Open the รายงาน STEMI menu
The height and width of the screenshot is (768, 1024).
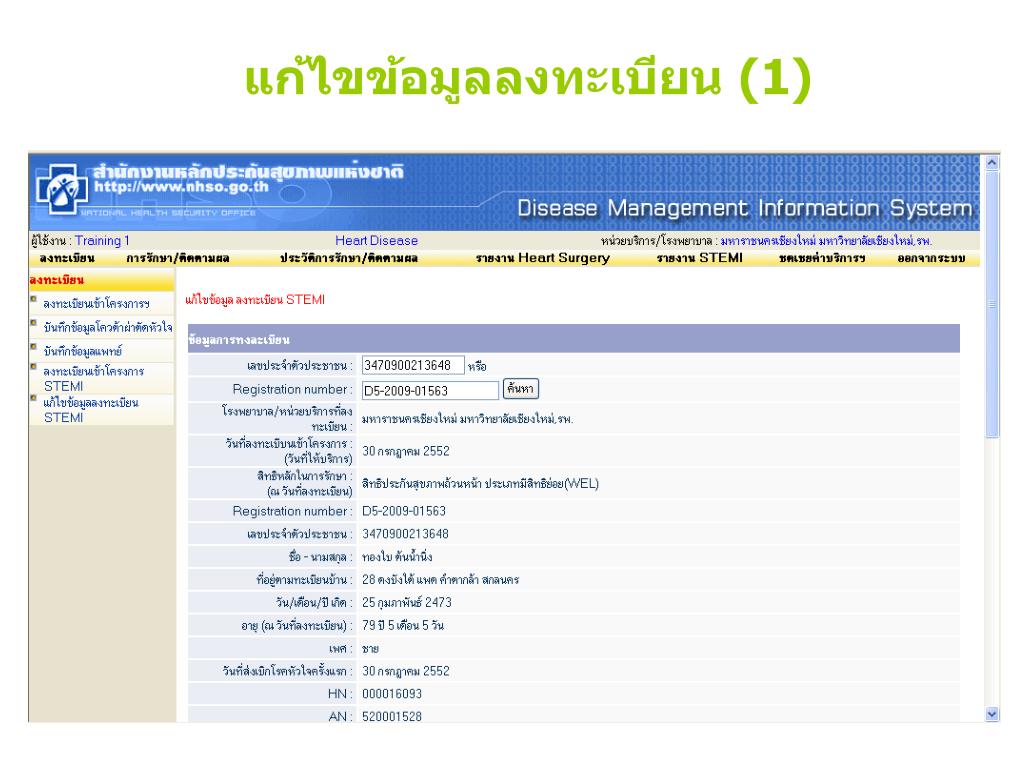[699, 259]
